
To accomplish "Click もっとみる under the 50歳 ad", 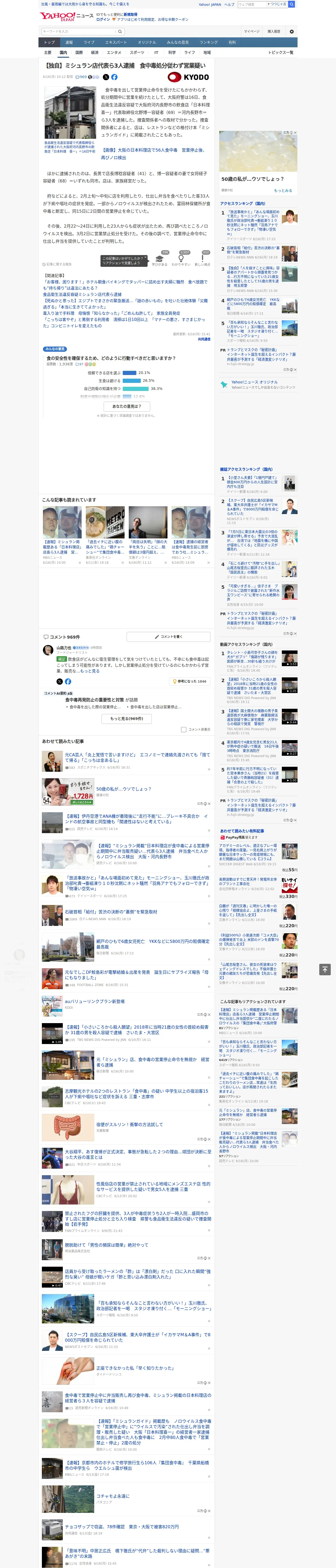I will click(x=283, y=191).
